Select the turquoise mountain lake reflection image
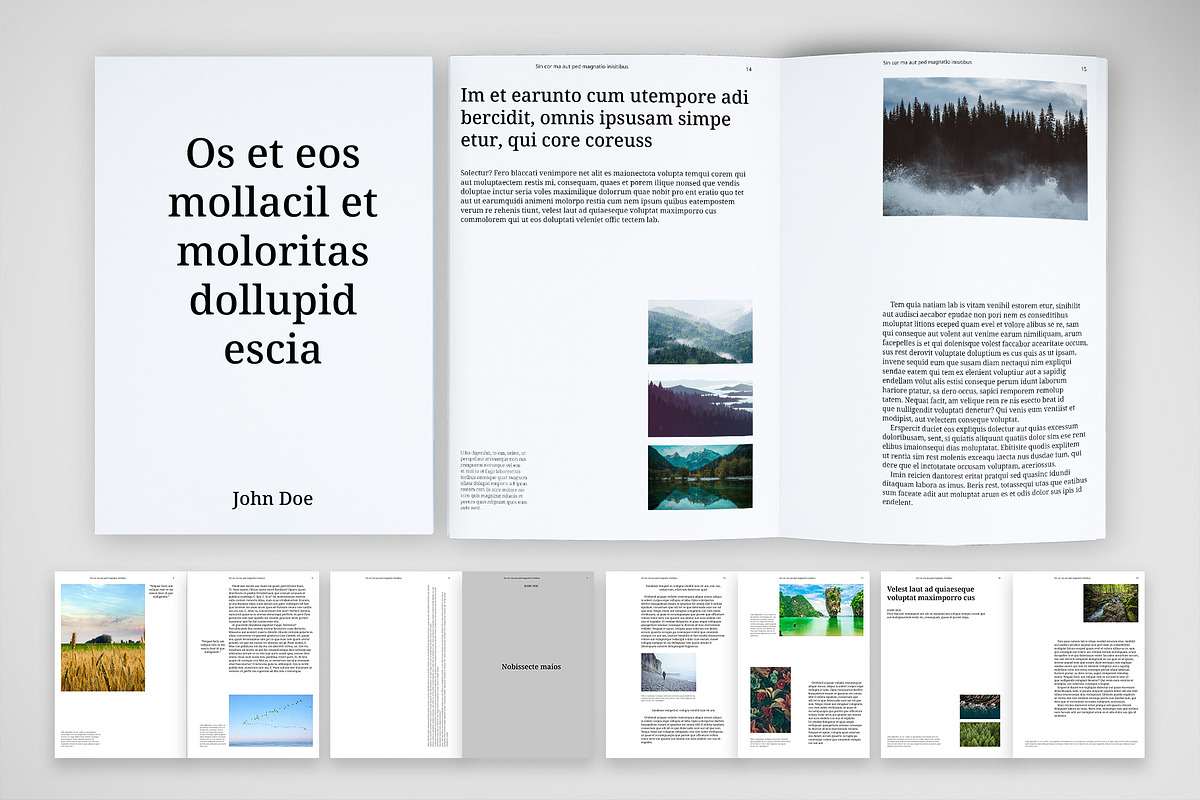The height and width of the screenshot is (800, 1200). coord(700,477)
